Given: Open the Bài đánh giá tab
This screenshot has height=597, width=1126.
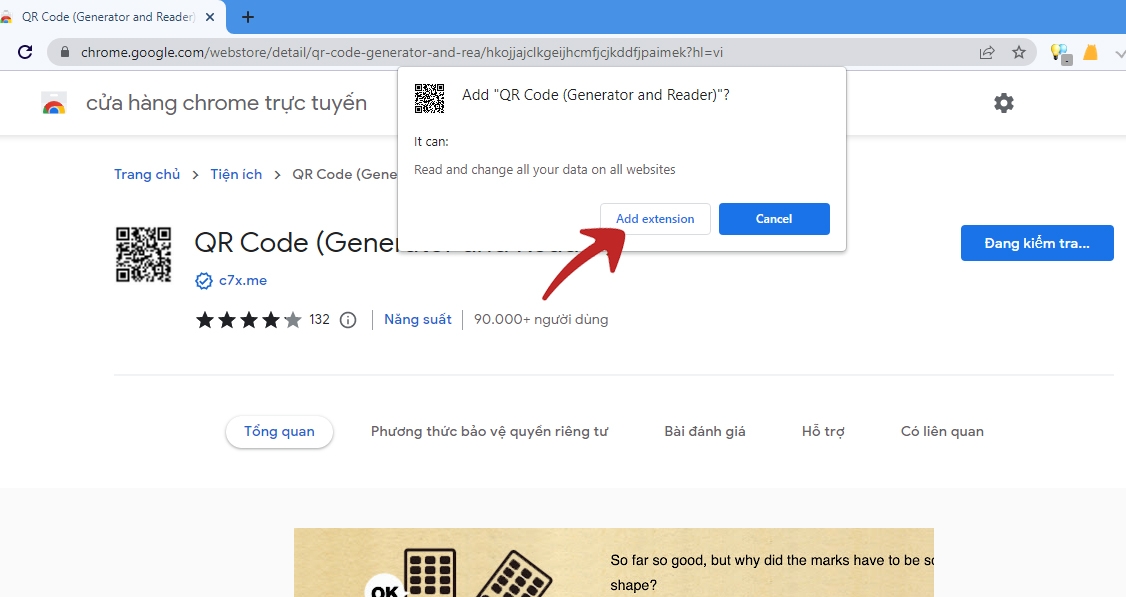Looking at the screenshot, I should pos(704,431).
